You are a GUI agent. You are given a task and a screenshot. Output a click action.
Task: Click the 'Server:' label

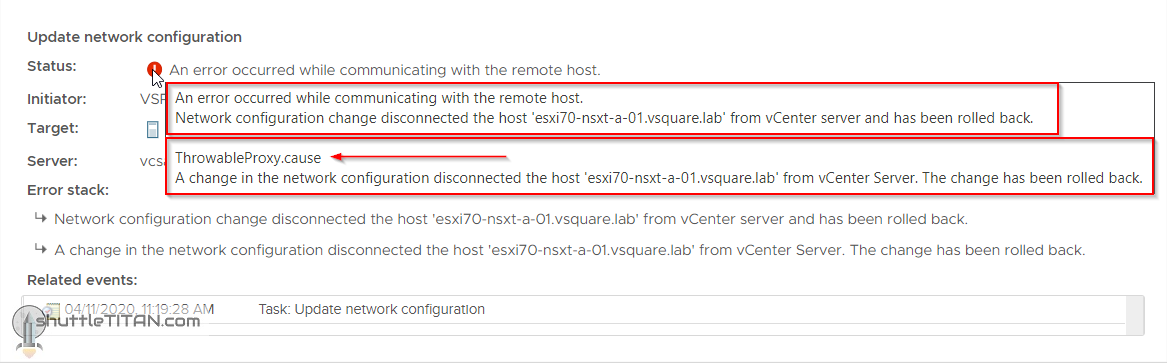tap(53, 161)
